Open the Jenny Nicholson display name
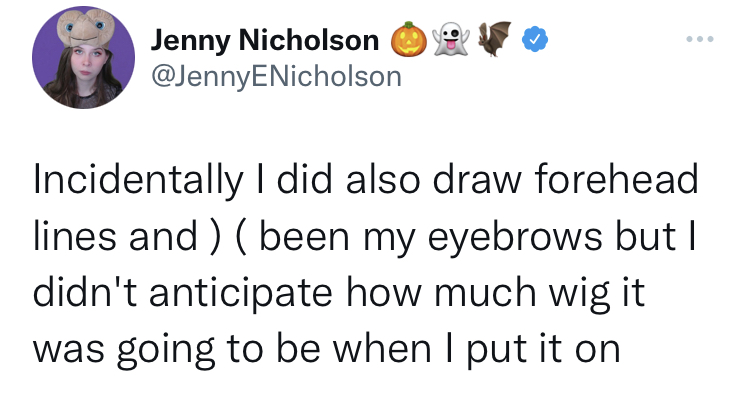Viewport: 750px width, 394px height. [265, 41]
